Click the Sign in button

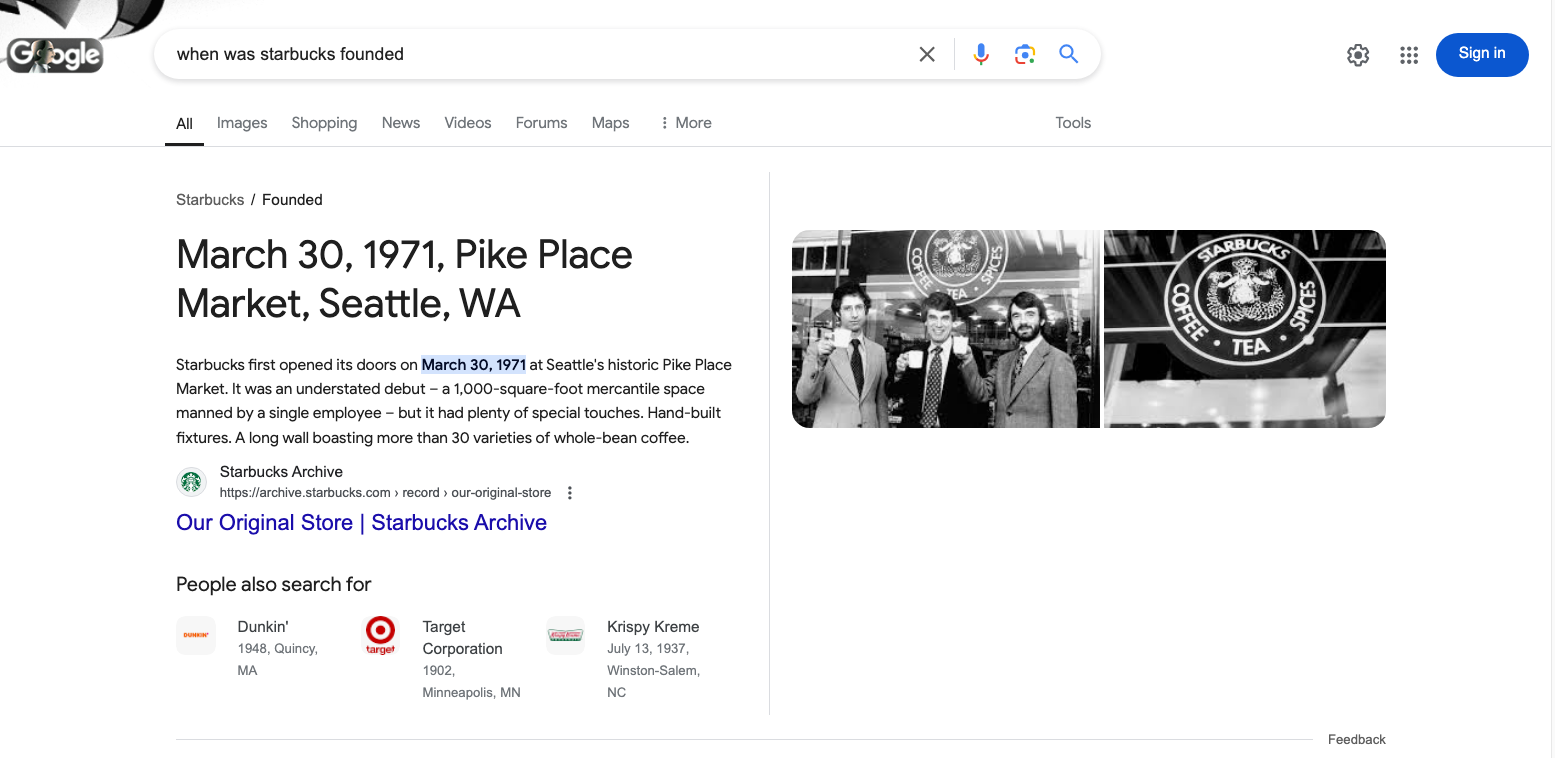point(1482,54)
